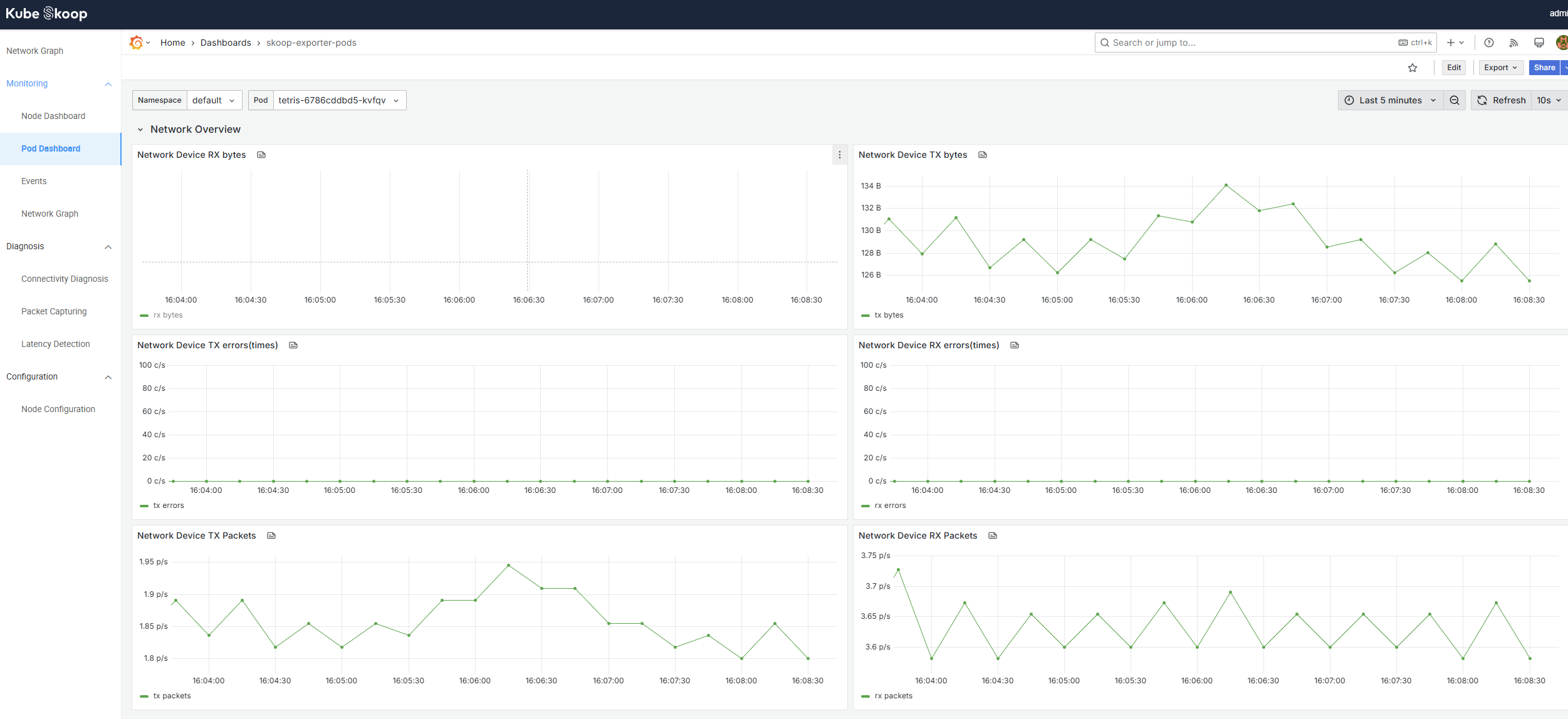Image resolution: width=1568 pixels, height=719 pixels.
Task: Click the blue Share button
Action: [x=1544, y=68]
